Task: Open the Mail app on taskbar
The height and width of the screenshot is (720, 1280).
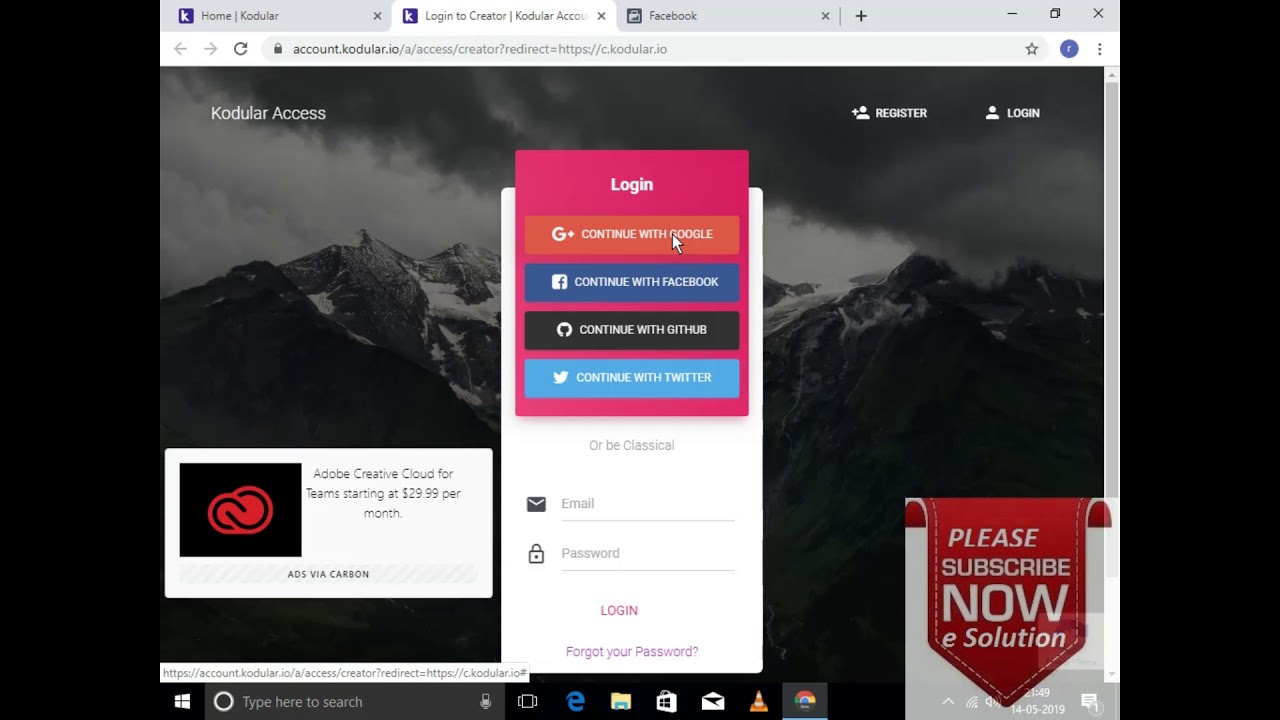Action: [713, 702]
